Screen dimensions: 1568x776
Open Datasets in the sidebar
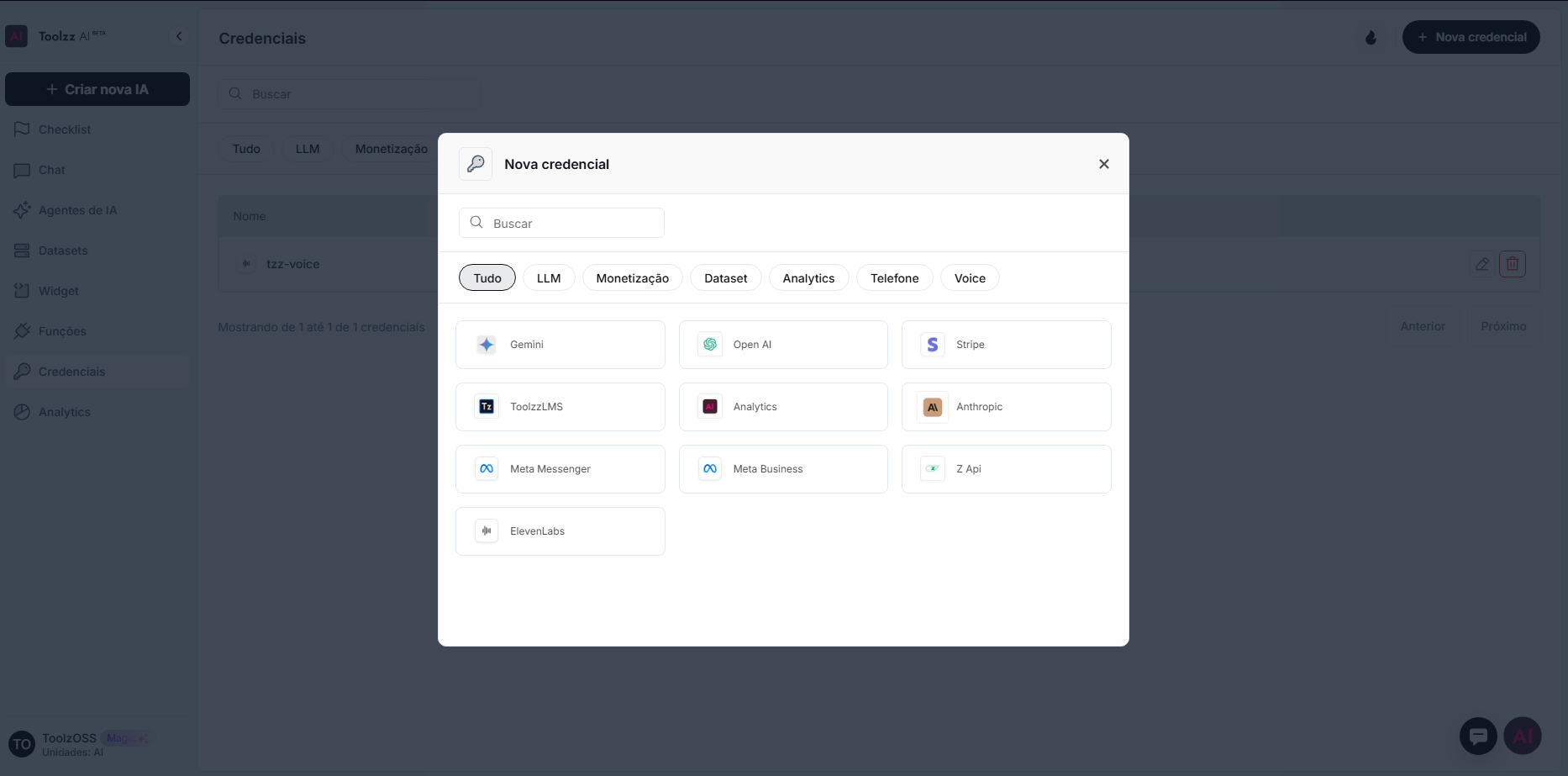tap(97, 251)
